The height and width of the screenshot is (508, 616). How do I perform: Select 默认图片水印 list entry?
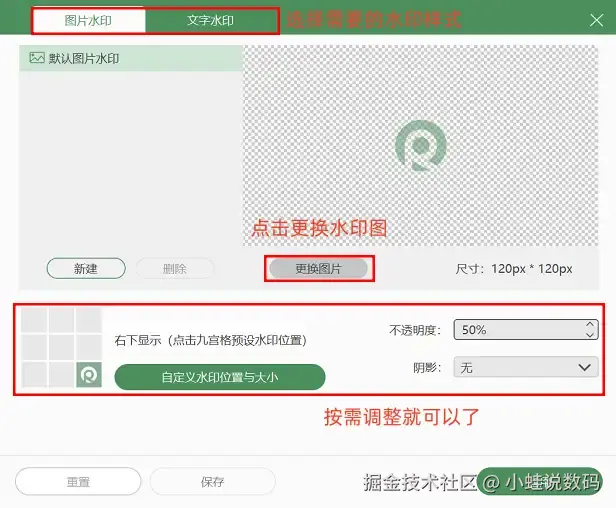[x=131, y=58]
